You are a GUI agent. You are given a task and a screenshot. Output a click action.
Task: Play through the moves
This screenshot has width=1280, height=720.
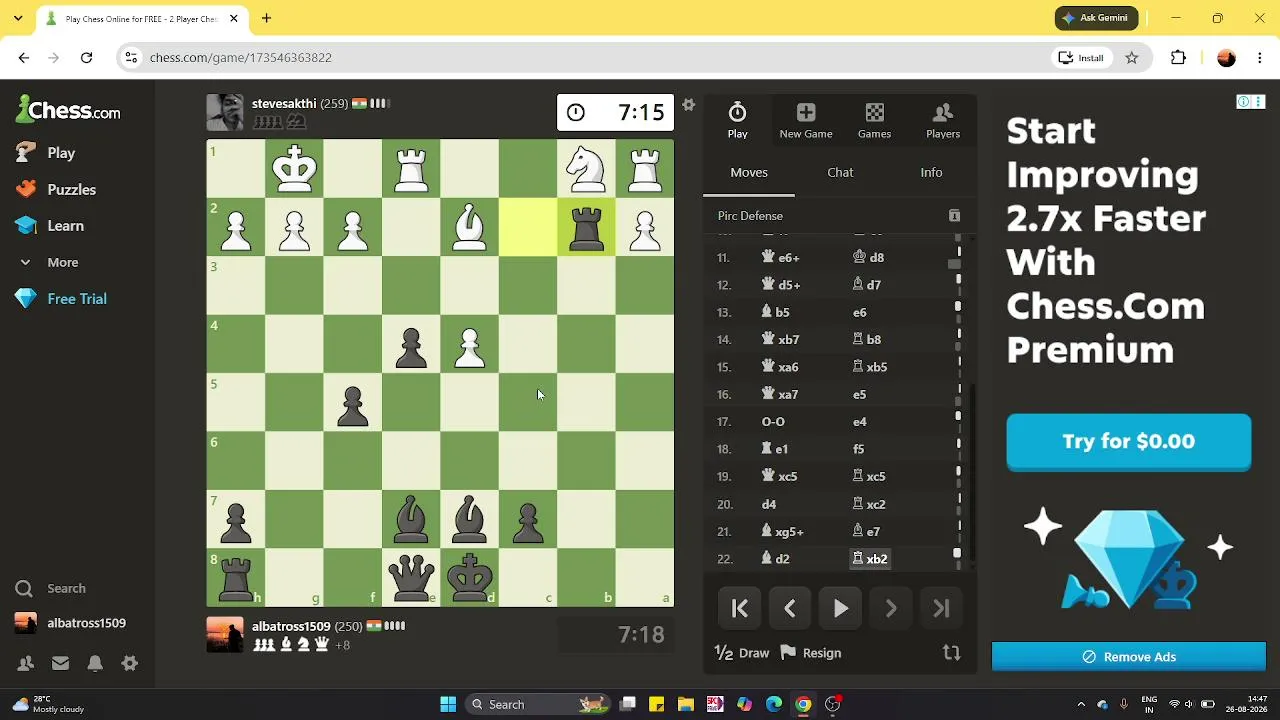click(x=841, y=608)
